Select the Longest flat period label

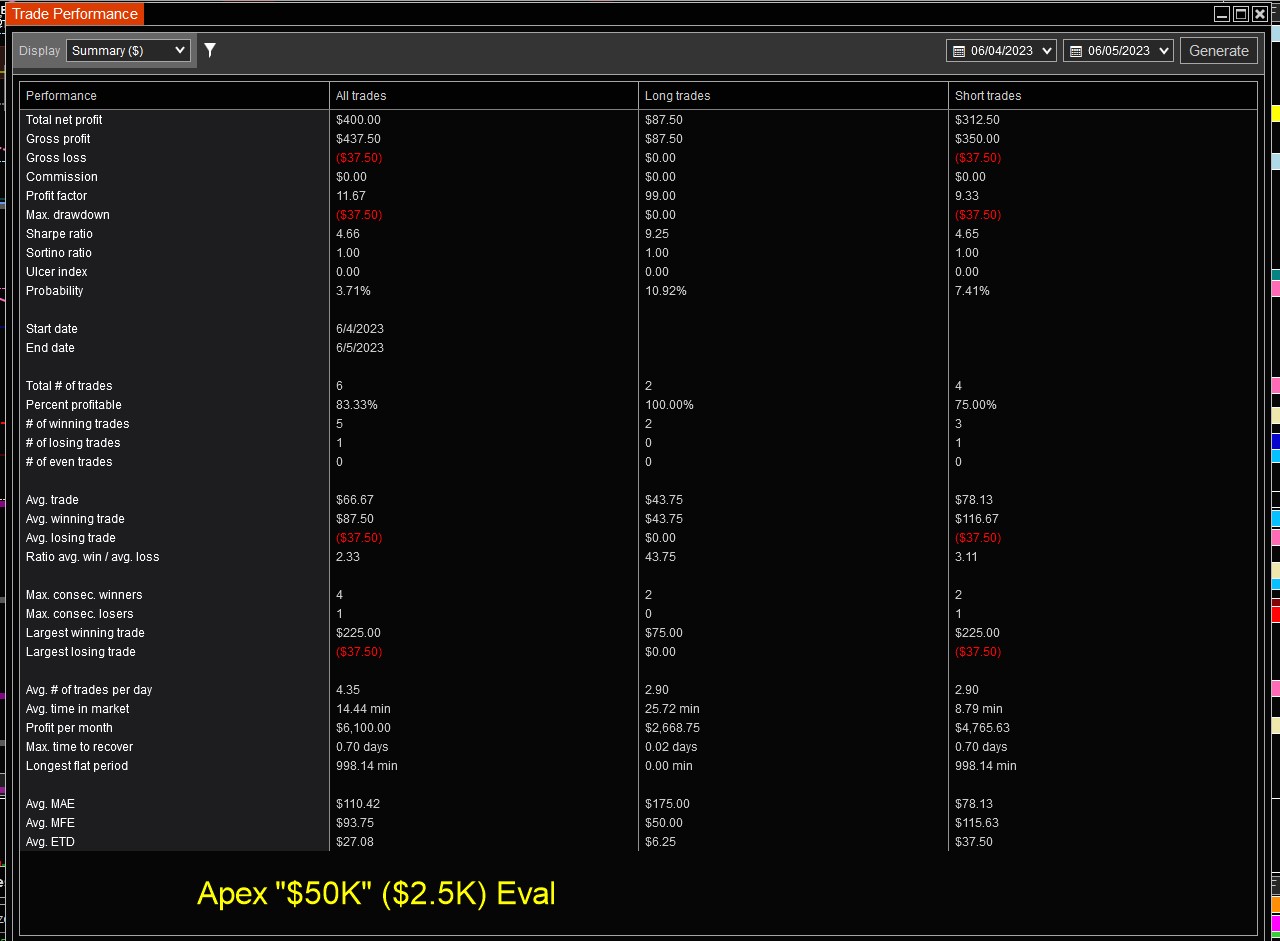point(77,766)
